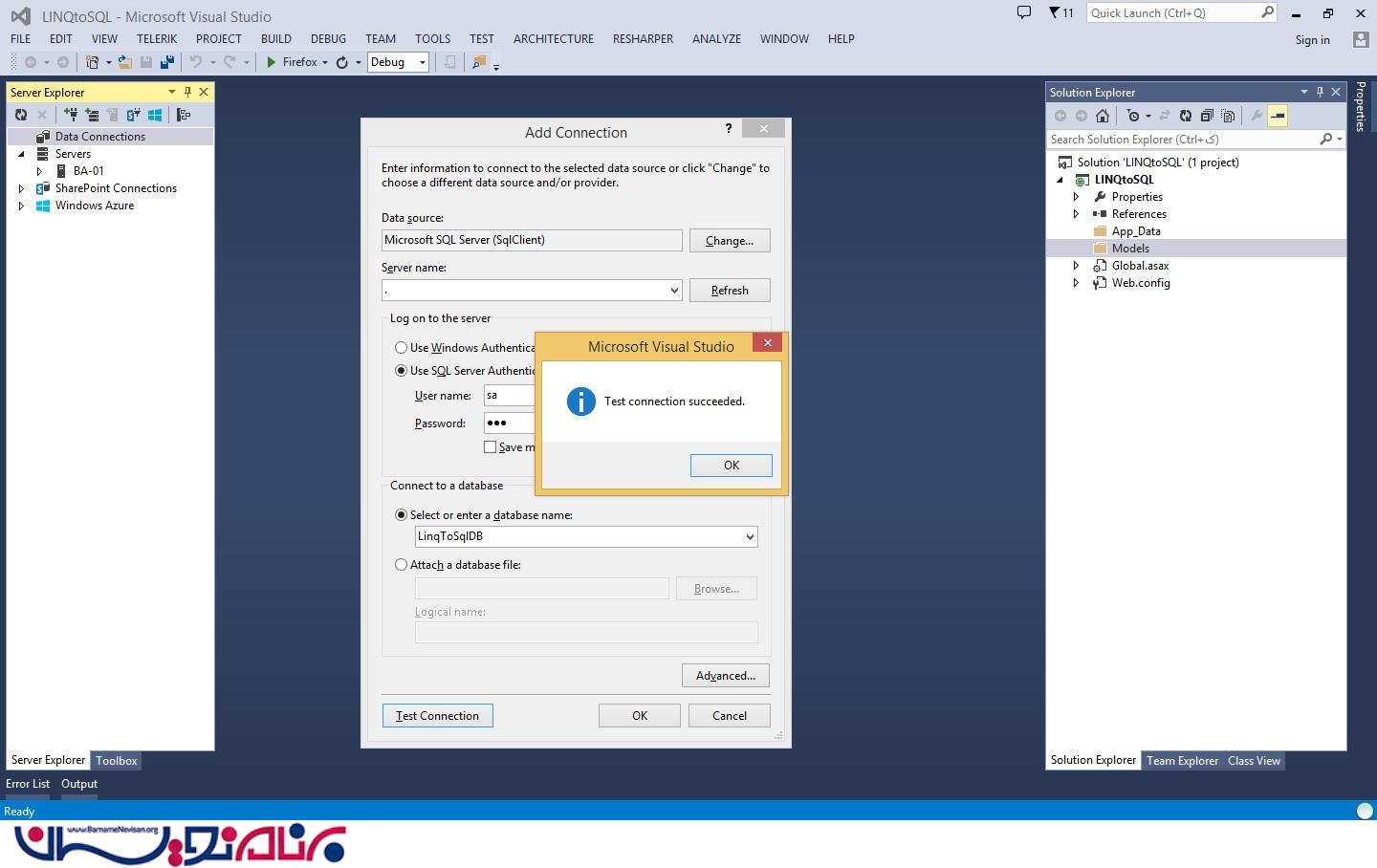Click in the Quick Launch search box
The width and height of the screenshot is (1377, 868).
(x=1172, y=13)
